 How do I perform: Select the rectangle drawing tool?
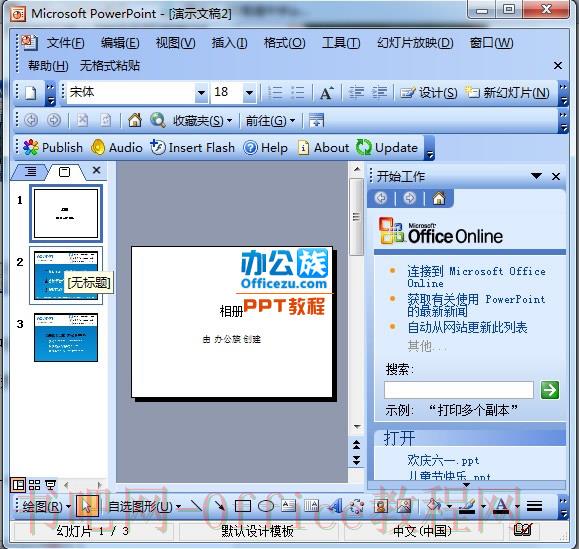243,506
